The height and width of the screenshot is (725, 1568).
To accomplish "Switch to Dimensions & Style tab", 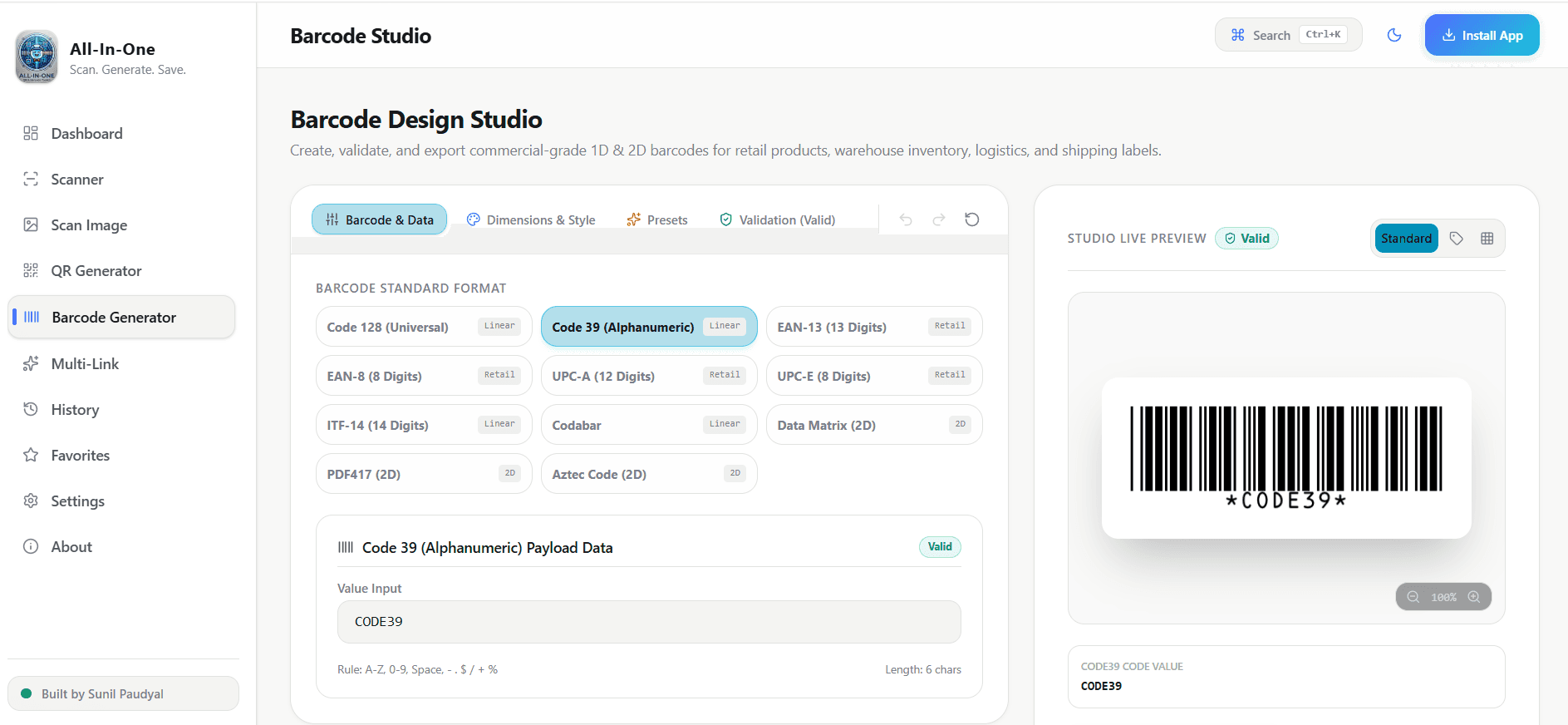I will pos(531,219).
